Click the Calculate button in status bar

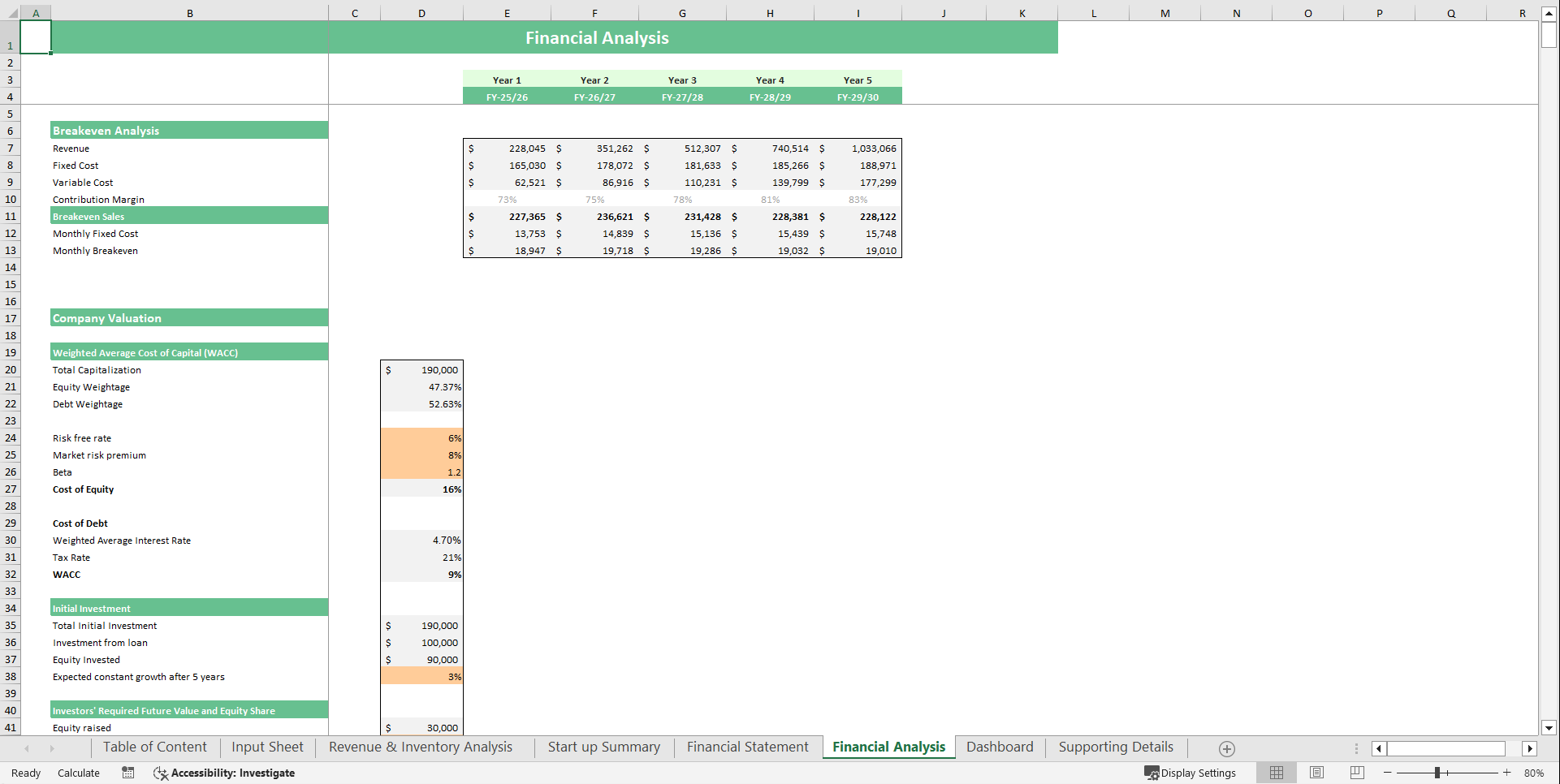coord(78,773)
